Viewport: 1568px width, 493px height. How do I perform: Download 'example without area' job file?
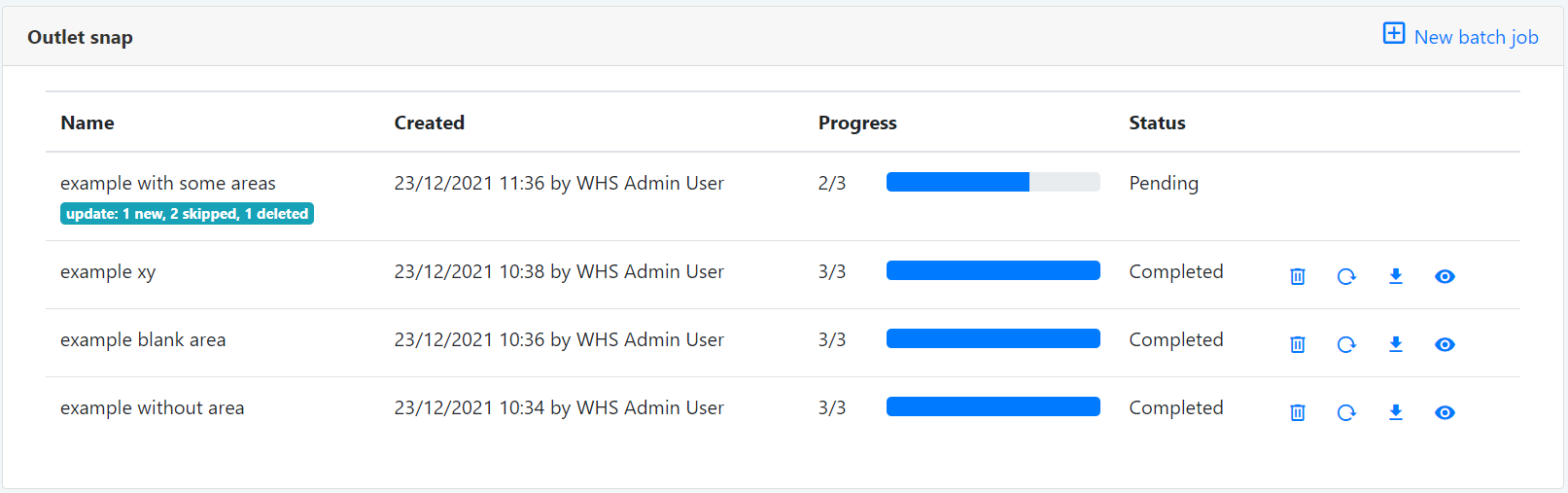(1396, 412)
